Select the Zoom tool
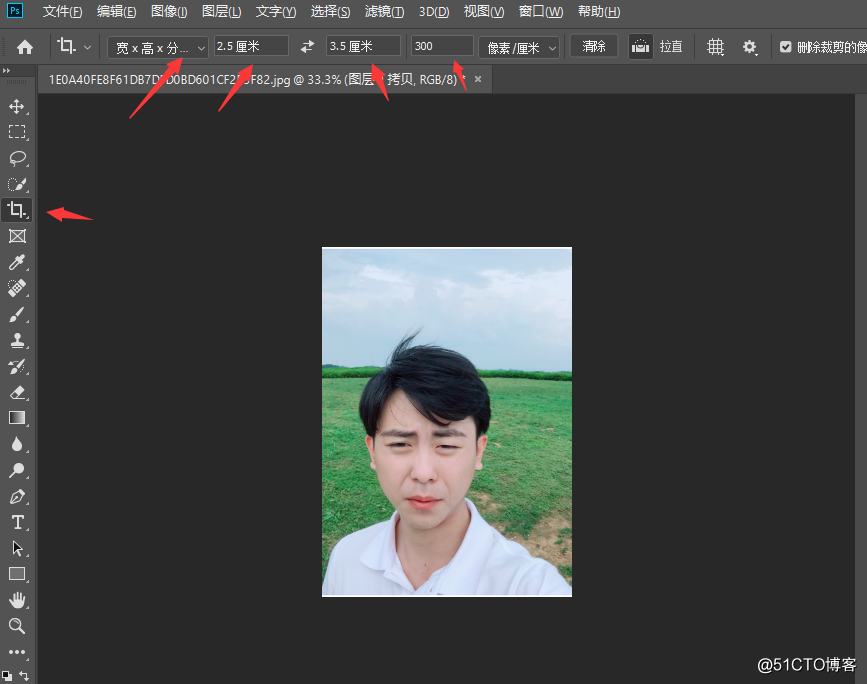The image size is (867, 684). (17, 626)
